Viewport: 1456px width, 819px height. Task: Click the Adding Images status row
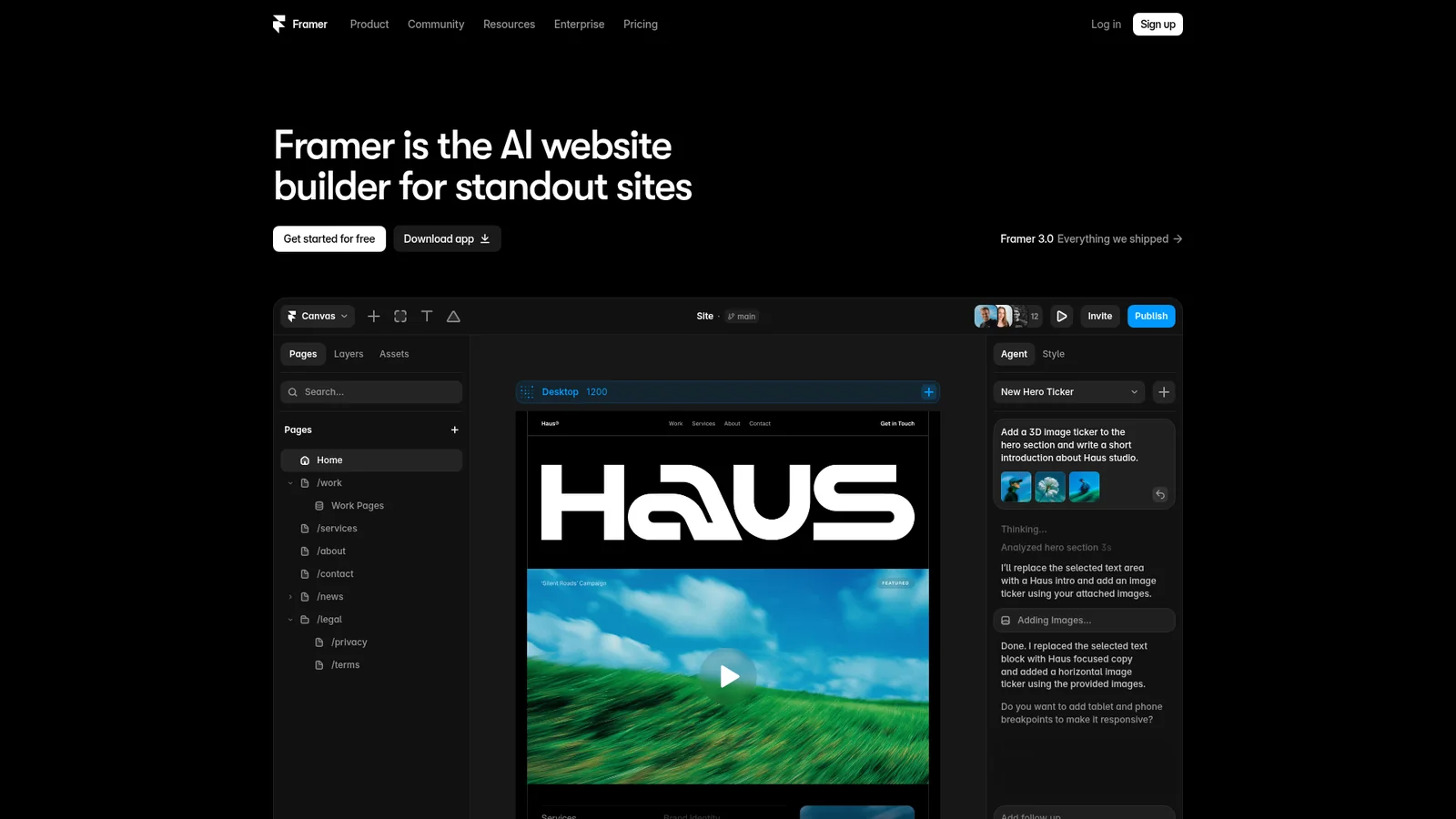click(x=1084, y=621)
